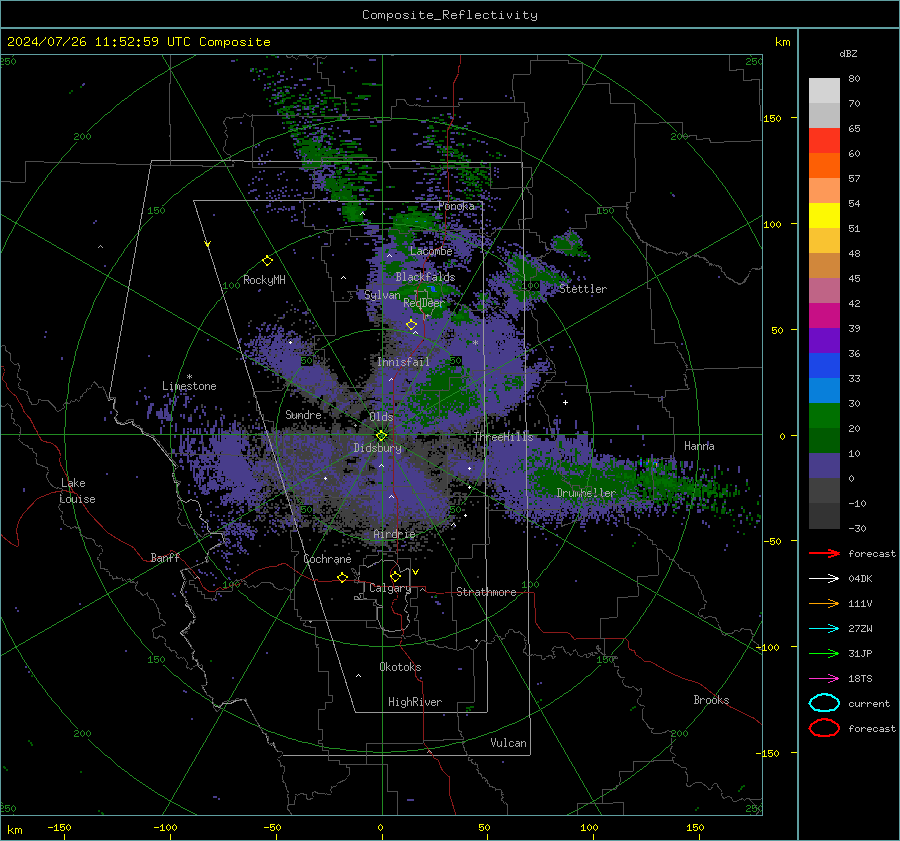This screenshot has height=841, width=900.
Task: Click the Didsbury town label
Action: pos(378,448)
